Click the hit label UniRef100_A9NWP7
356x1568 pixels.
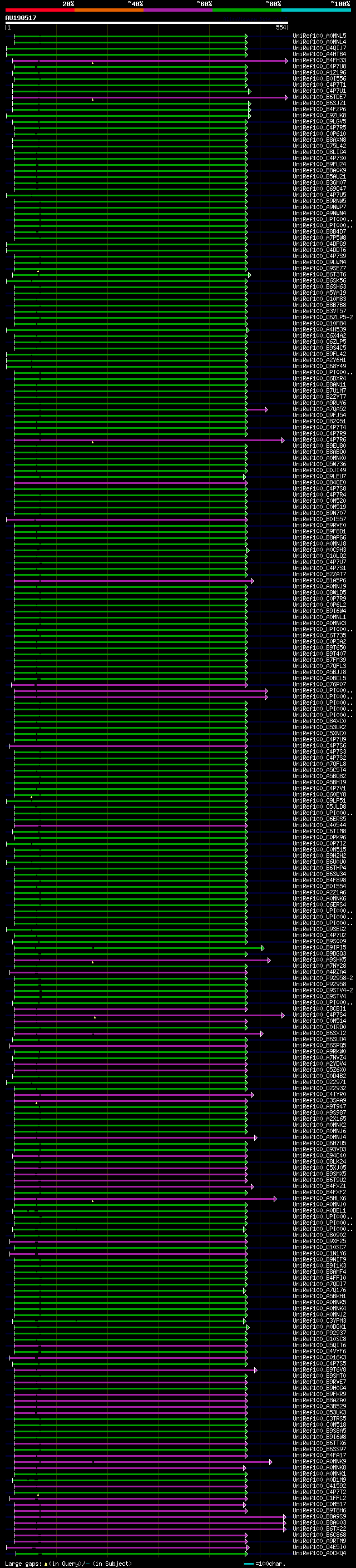319,207
